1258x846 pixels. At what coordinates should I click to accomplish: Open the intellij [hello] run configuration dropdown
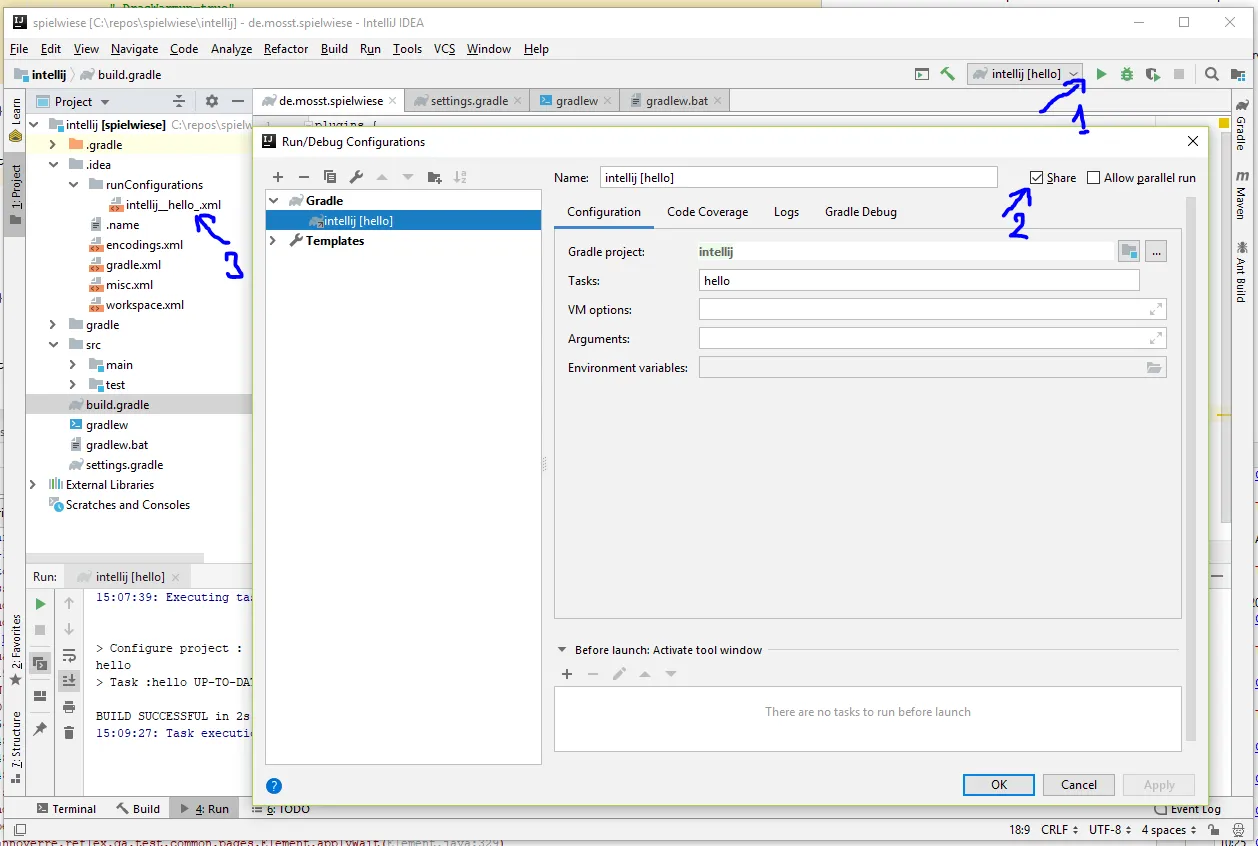[1025, 74]
